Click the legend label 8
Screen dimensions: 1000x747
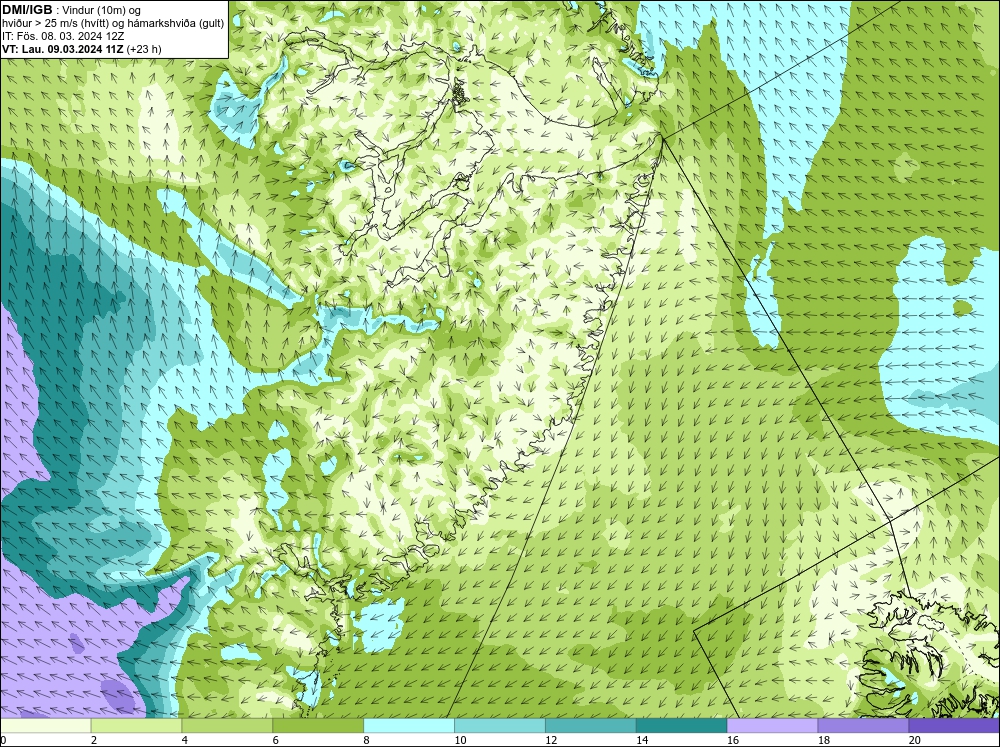click(367, 740)
